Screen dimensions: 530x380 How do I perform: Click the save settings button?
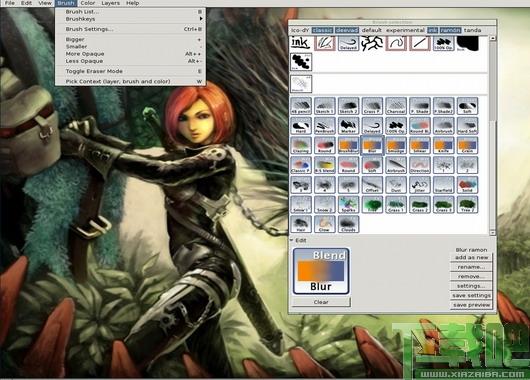(x=472, y=295)
